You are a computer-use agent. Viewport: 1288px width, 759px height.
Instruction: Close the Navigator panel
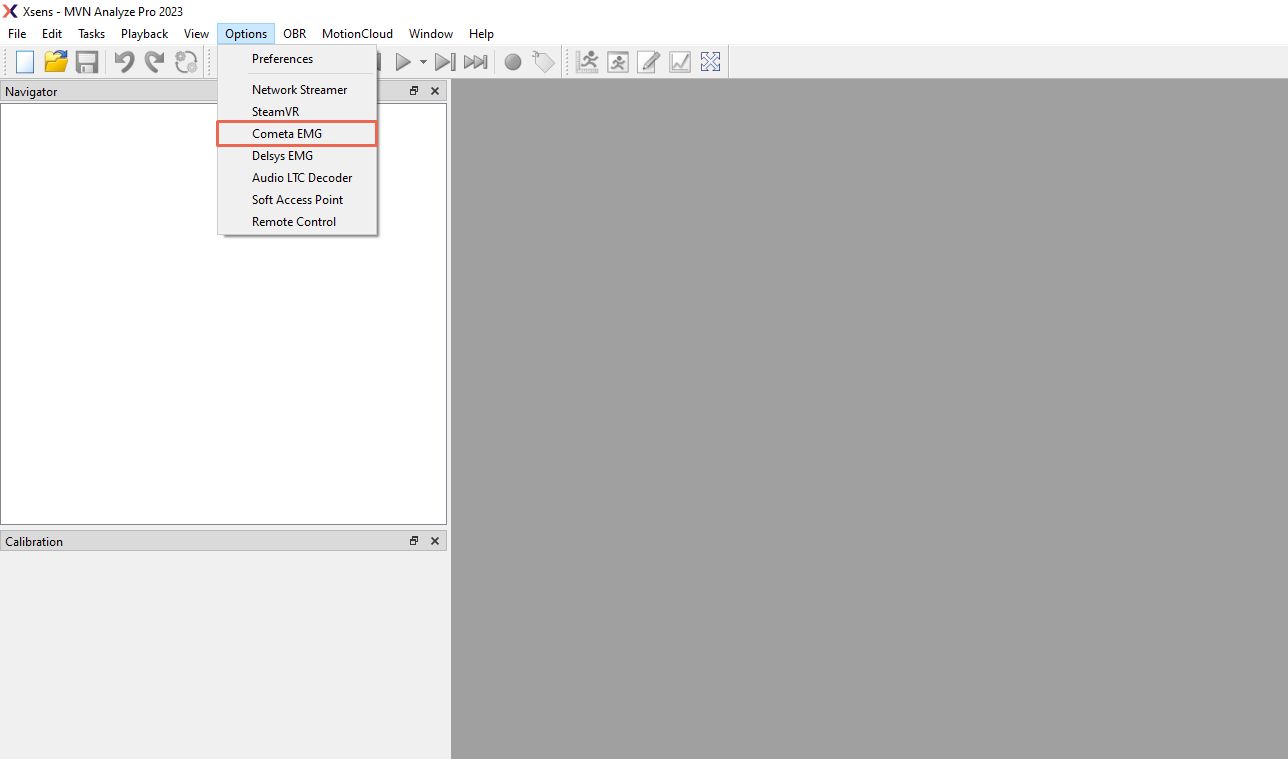tap(435, 91)
